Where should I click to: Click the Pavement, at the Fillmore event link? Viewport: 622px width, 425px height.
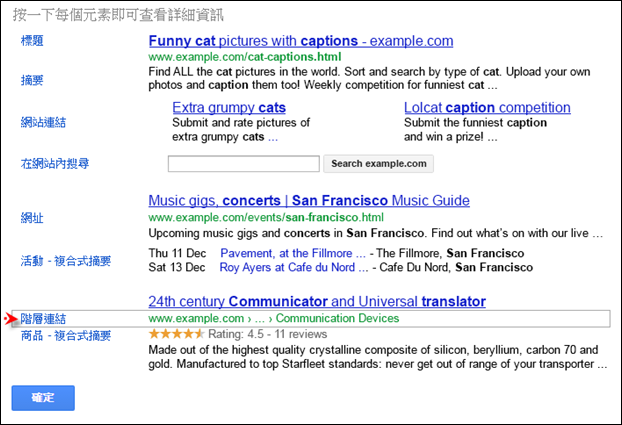(293, 253)
